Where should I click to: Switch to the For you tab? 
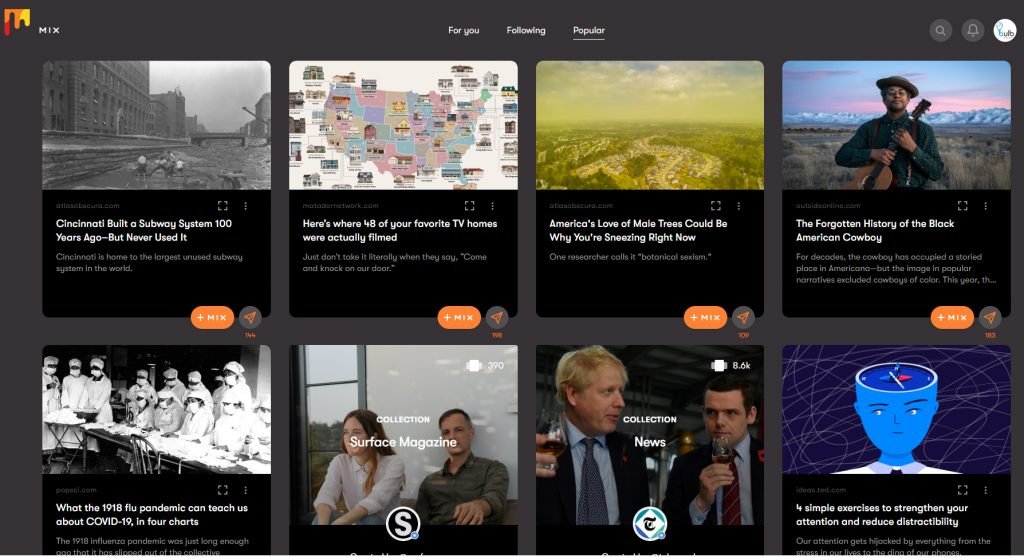pos(463,31)
